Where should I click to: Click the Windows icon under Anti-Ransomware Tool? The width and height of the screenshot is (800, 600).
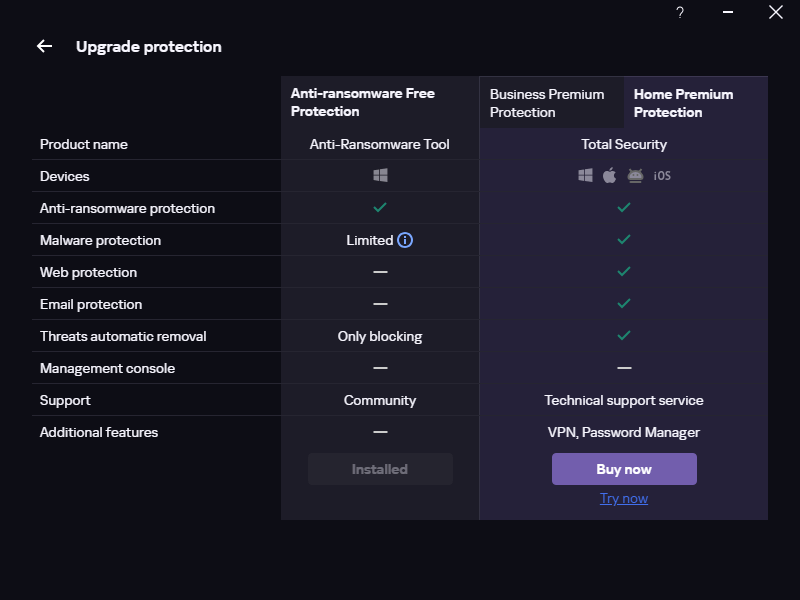tap(380, 176)
